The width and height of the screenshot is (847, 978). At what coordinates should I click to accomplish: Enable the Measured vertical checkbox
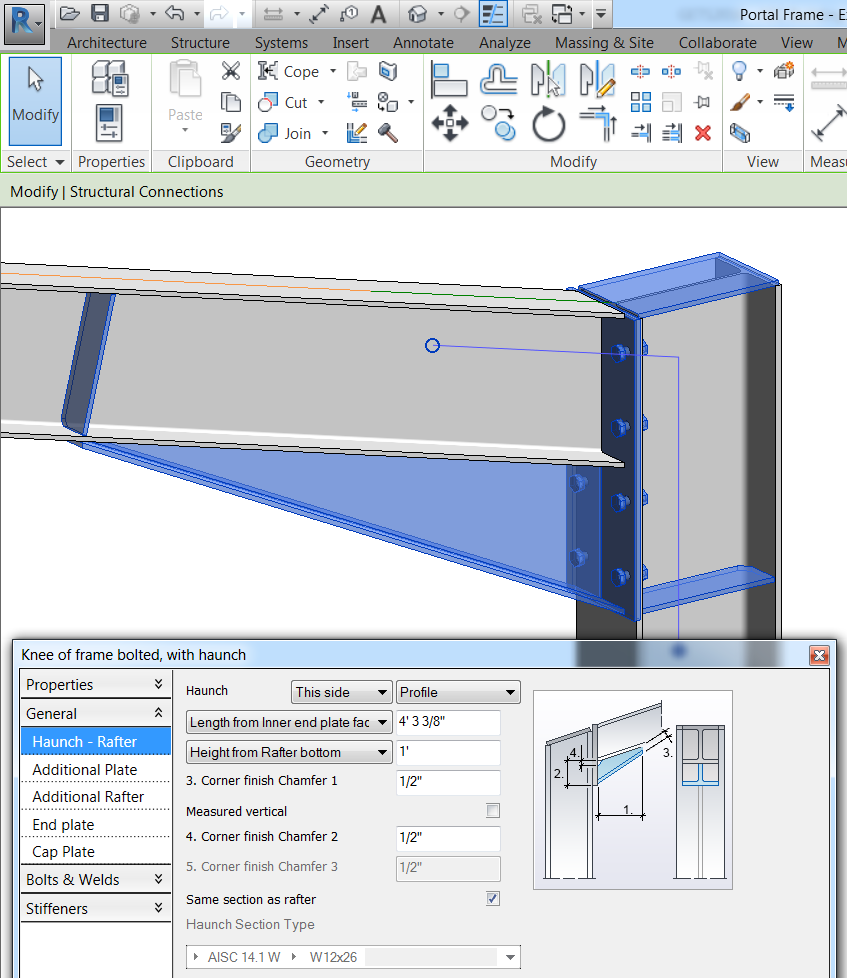pyautogui.click(x=492, y=811)
